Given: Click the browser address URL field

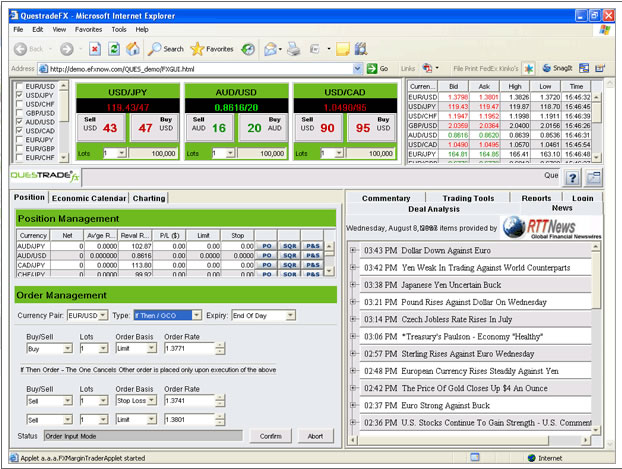Looking at the screenshot, I should [x=200, y=69].
